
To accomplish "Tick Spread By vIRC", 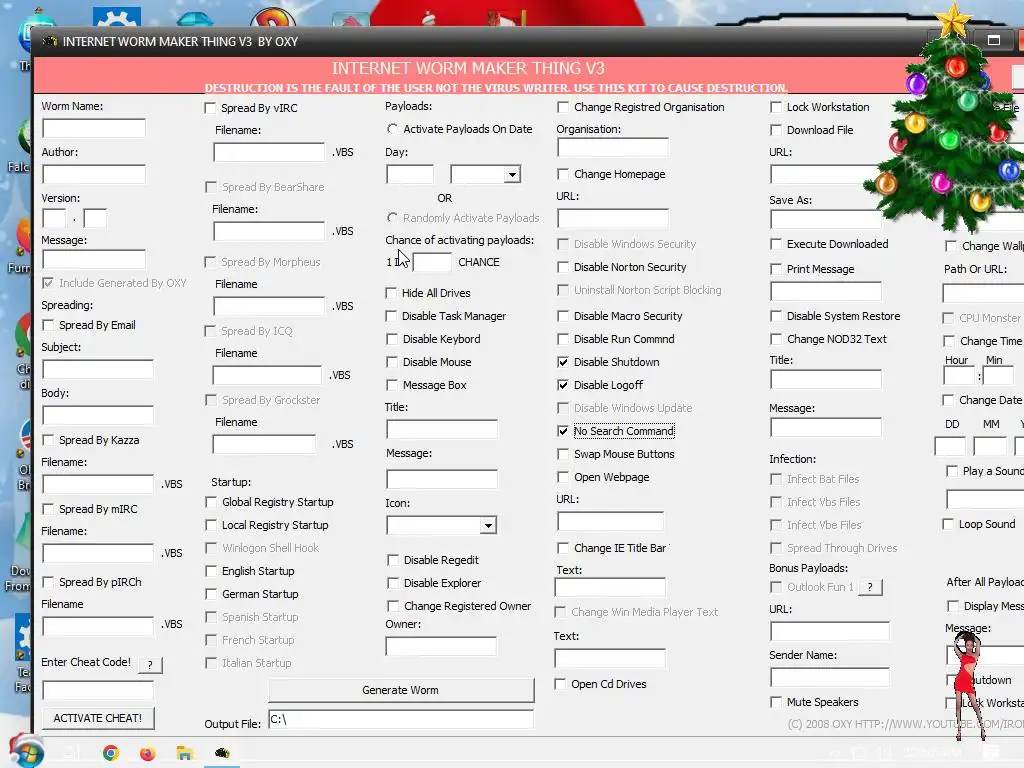I will pos(210,108).
